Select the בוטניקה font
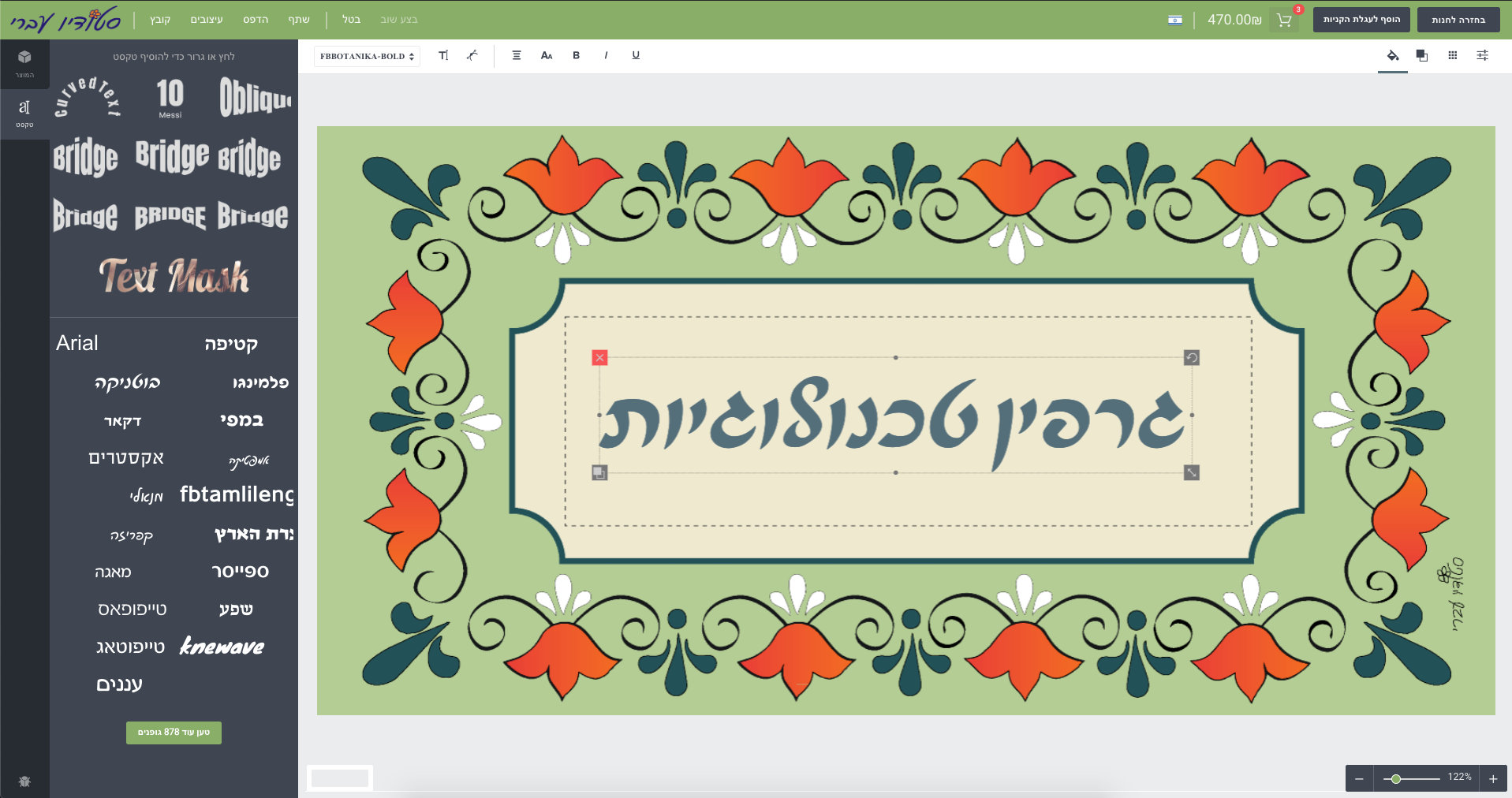The width and height of the screenshot is (1512, 798). [127, 382]
